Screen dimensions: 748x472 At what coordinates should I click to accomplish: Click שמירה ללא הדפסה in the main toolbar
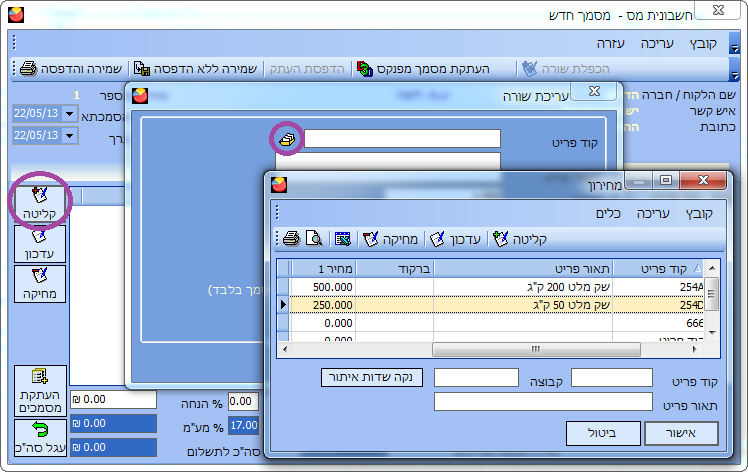point(196,69)
